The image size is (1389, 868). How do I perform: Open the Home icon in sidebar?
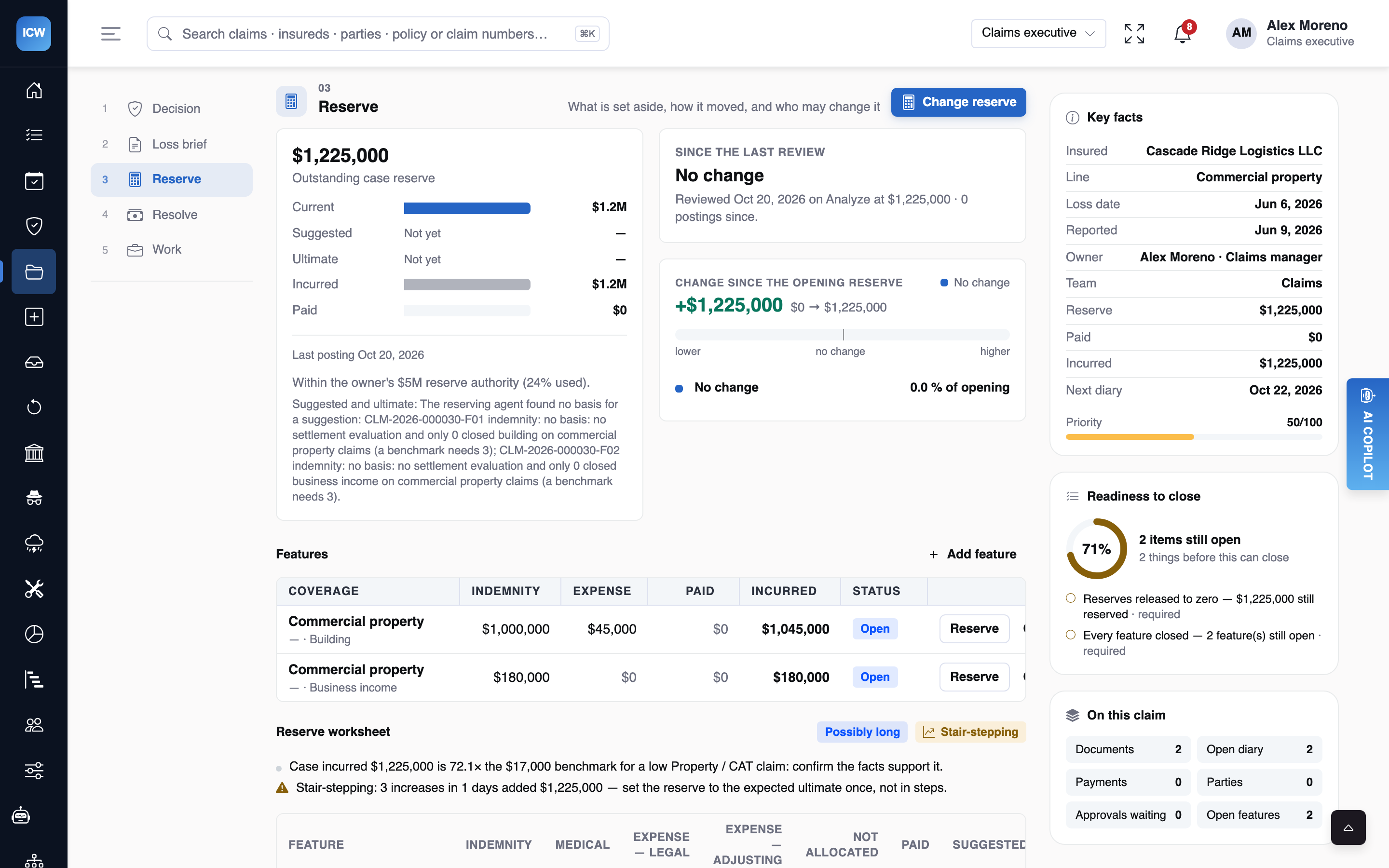pos(34,90)
